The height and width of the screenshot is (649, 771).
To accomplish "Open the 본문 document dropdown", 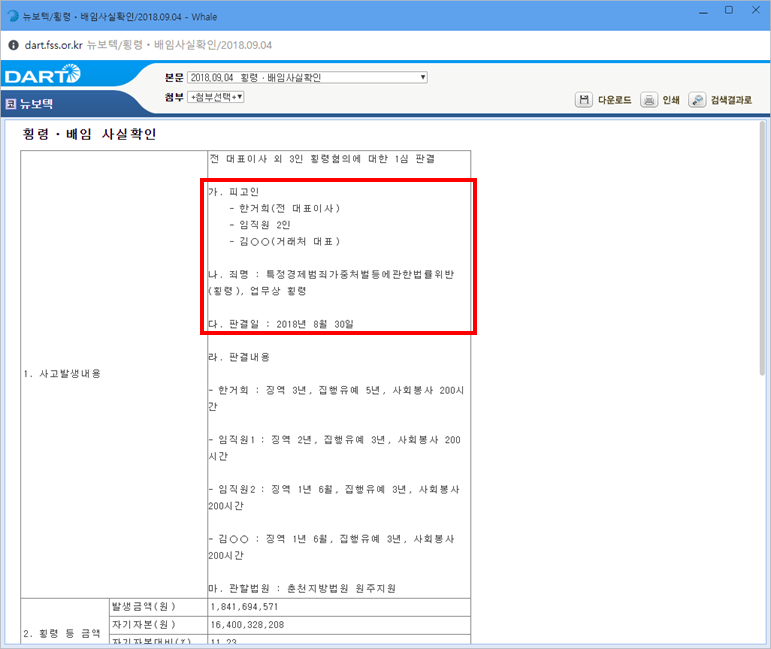I will click(307, 77).
